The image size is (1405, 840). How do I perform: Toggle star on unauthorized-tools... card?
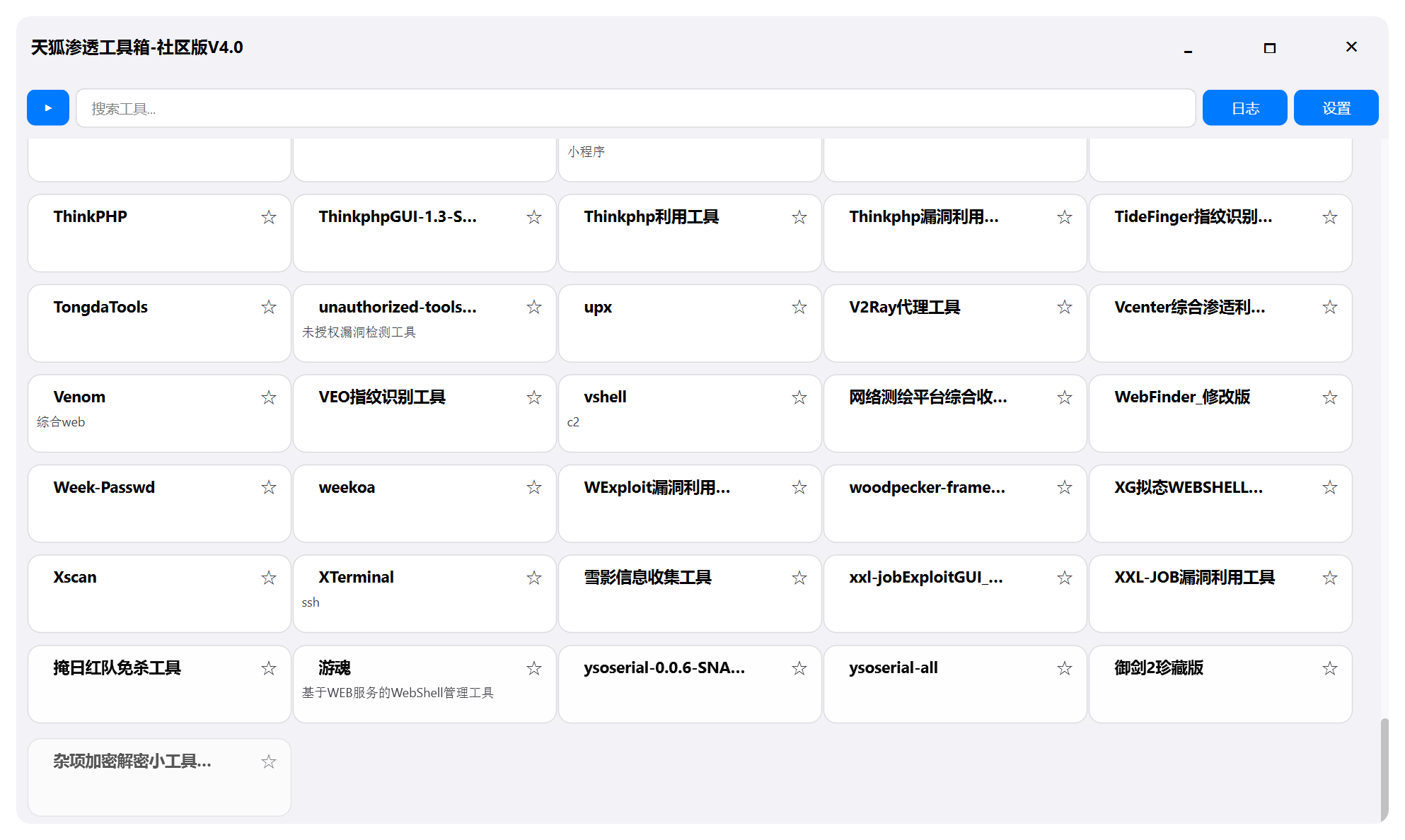click(x=534, y=307)
